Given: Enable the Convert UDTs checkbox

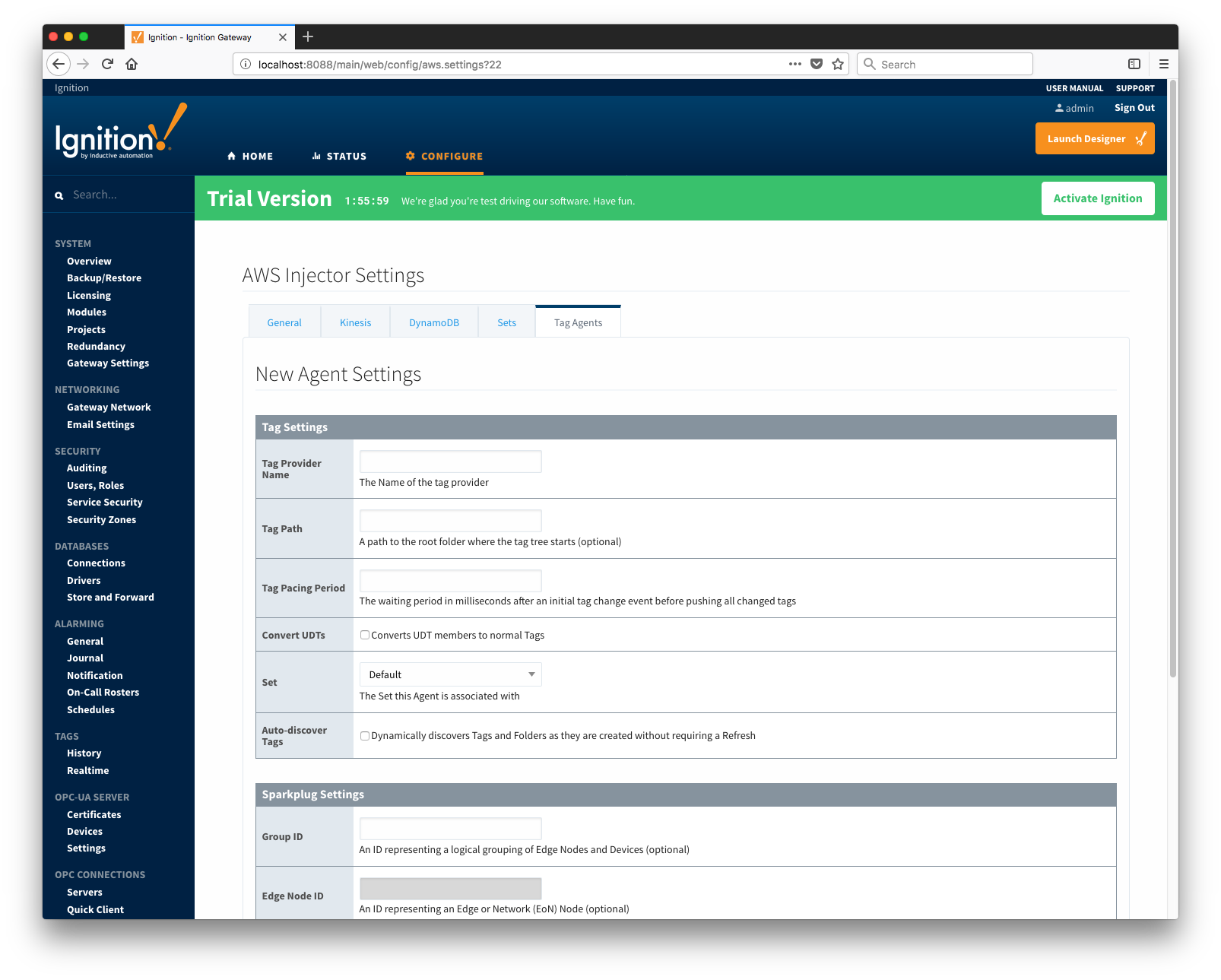Looking at the screenshot, I should pyautogui.click(x=365, y=635).
